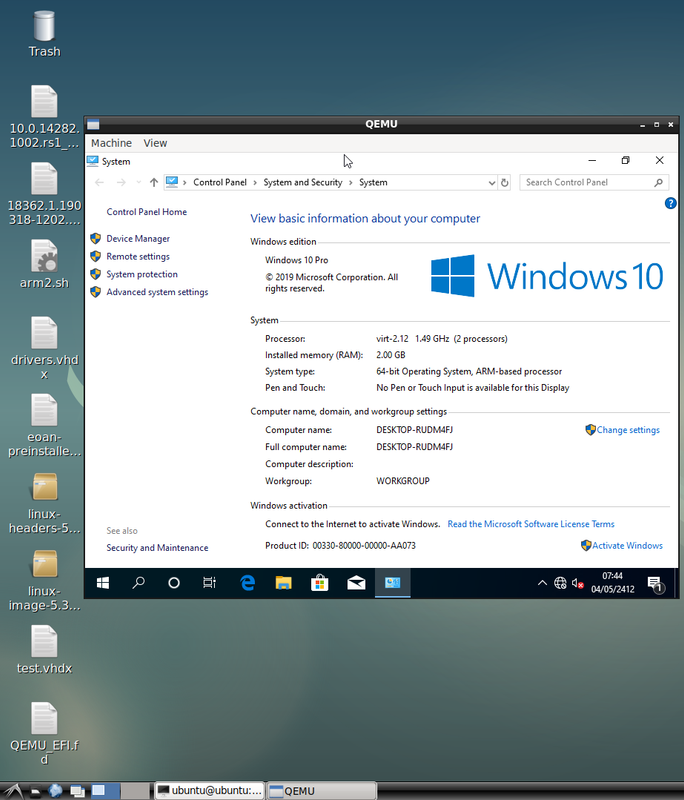Select the eoan-preinstalled file icon
Screen dimensions: 684x800
[x=44, y=426]
